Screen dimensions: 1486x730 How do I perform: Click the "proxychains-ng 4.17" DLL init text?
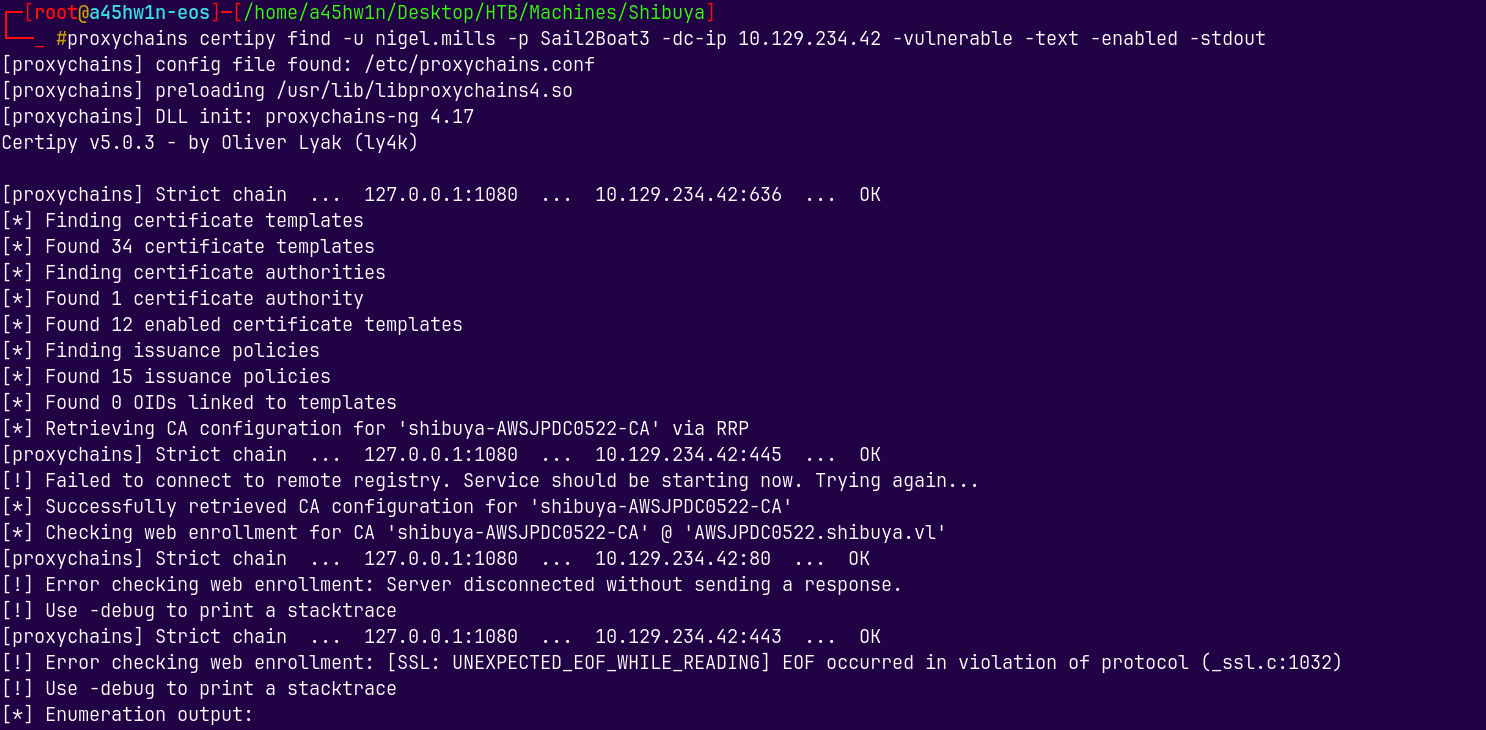pyautogui.click(x=369, y=117)
